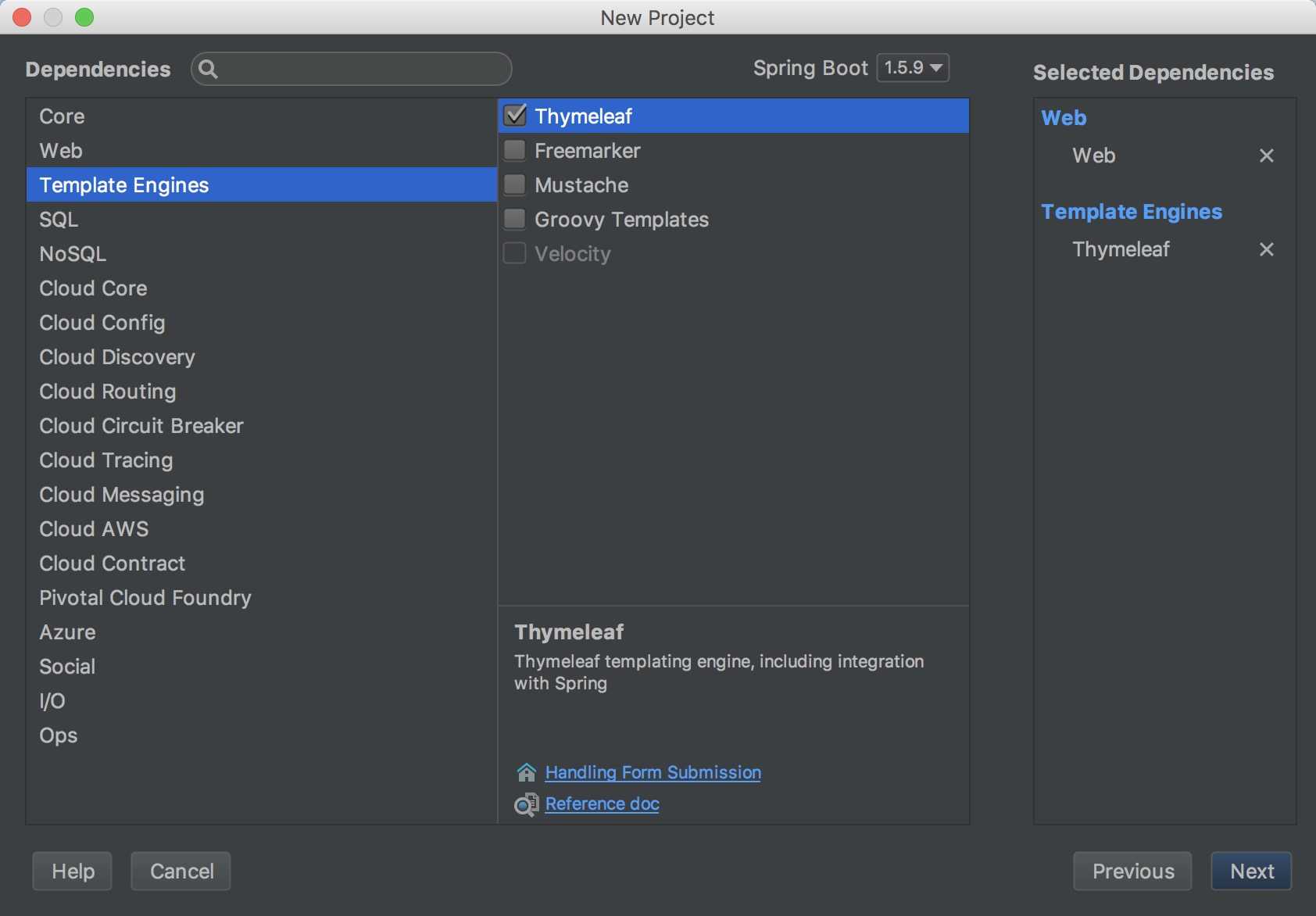
Task: Open the Reference doc link
Action: point(602,803)
